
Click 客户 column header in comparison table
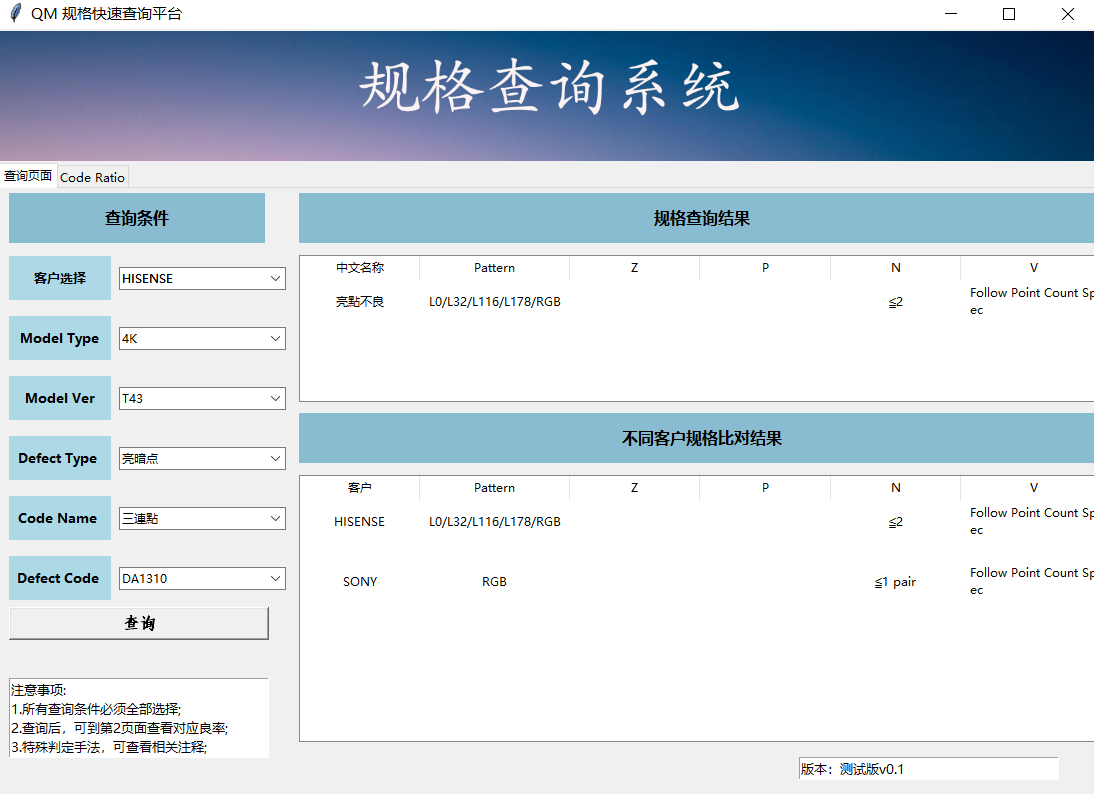[x=360, y=488]
